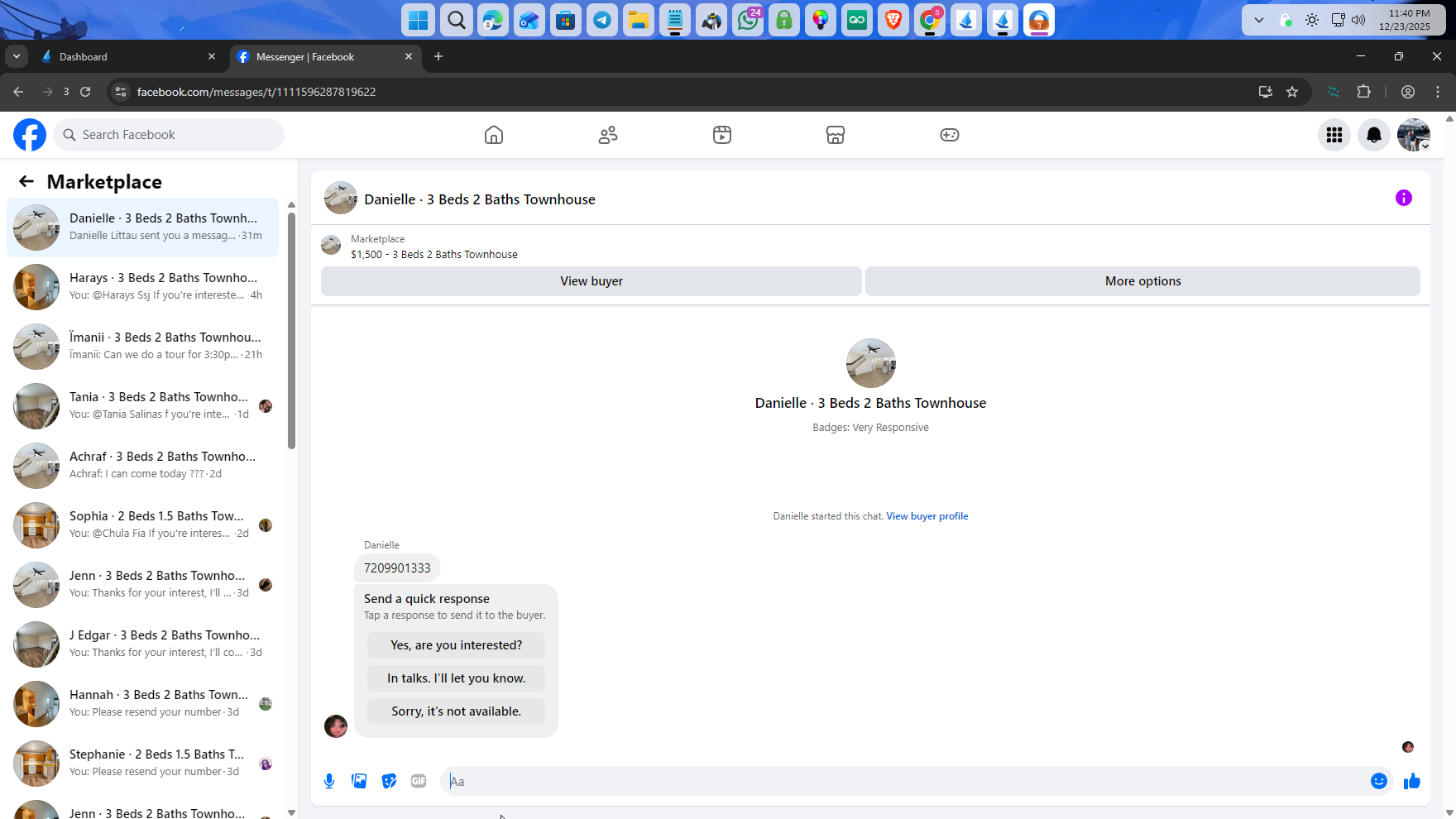The height and width of the screenshot is (819, 1456).
Task: Open WhatsApp from the taskbar
Action: 748,20
